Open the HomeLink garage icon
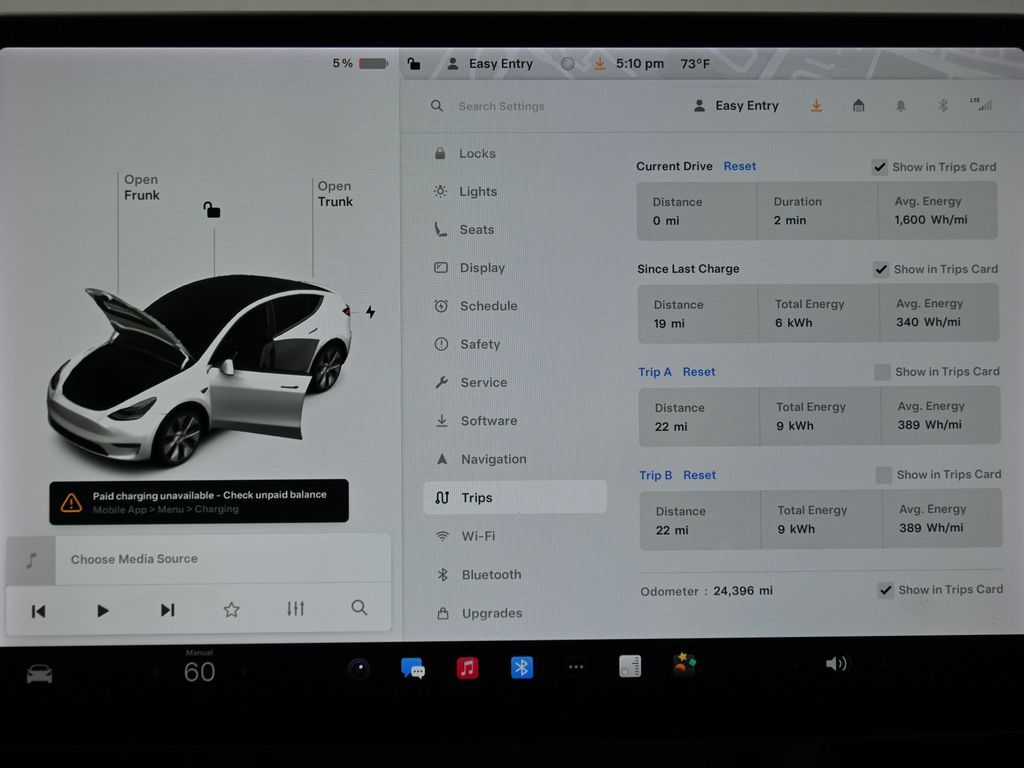Image resolution: width=1024 pixels, height=768 pixels. click(858, 106)
